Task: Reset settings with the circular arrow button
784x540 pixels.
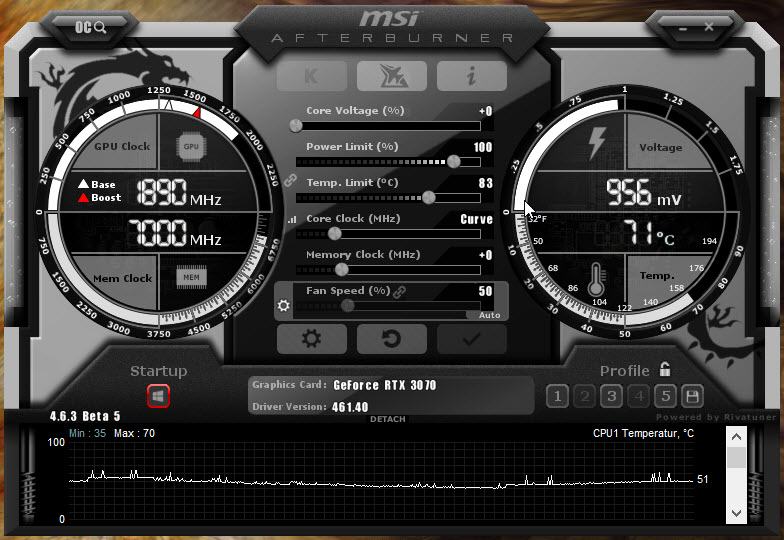Action: [392, 339]
